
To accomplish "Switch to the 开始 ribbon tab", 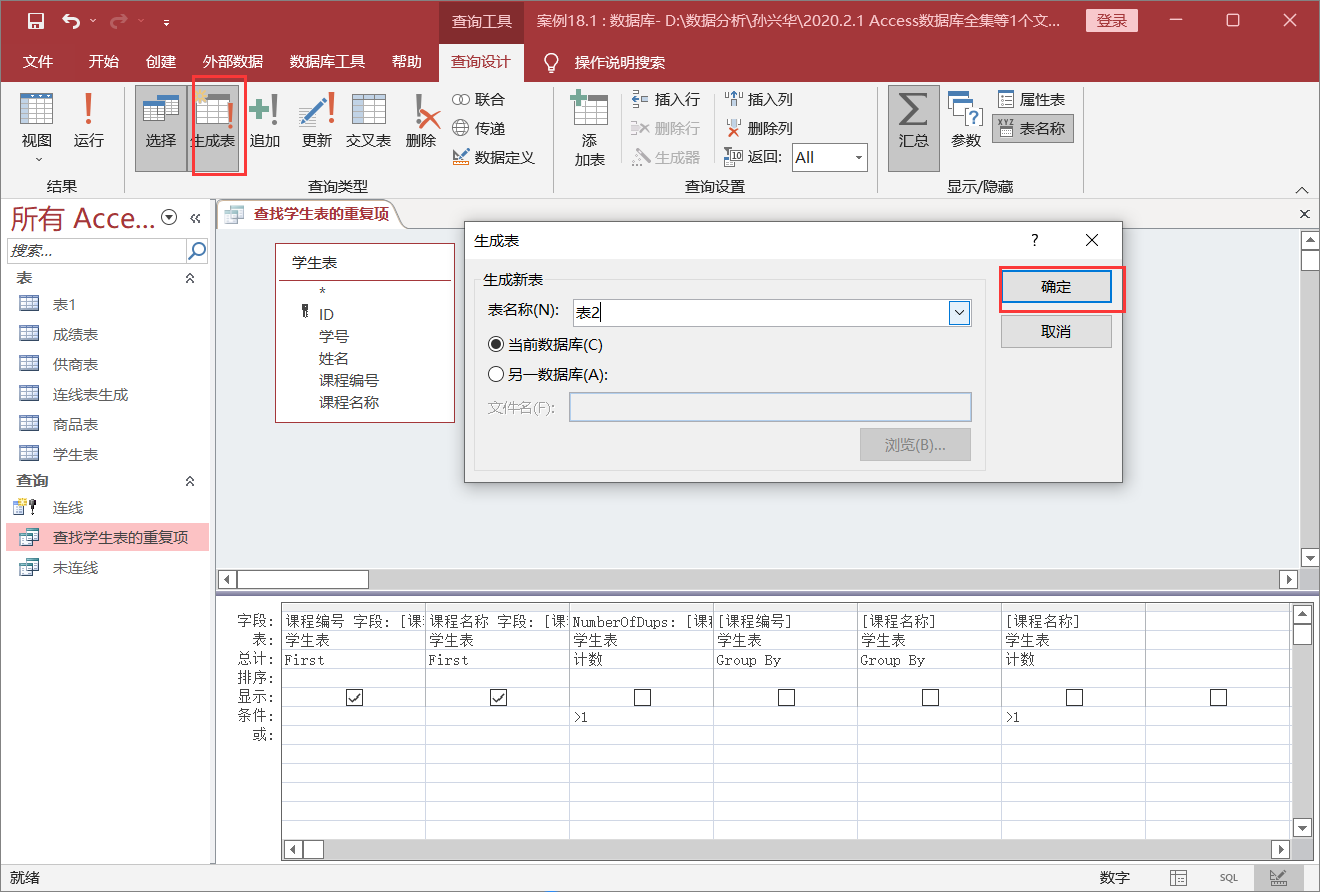I will (x=103, y=62).
